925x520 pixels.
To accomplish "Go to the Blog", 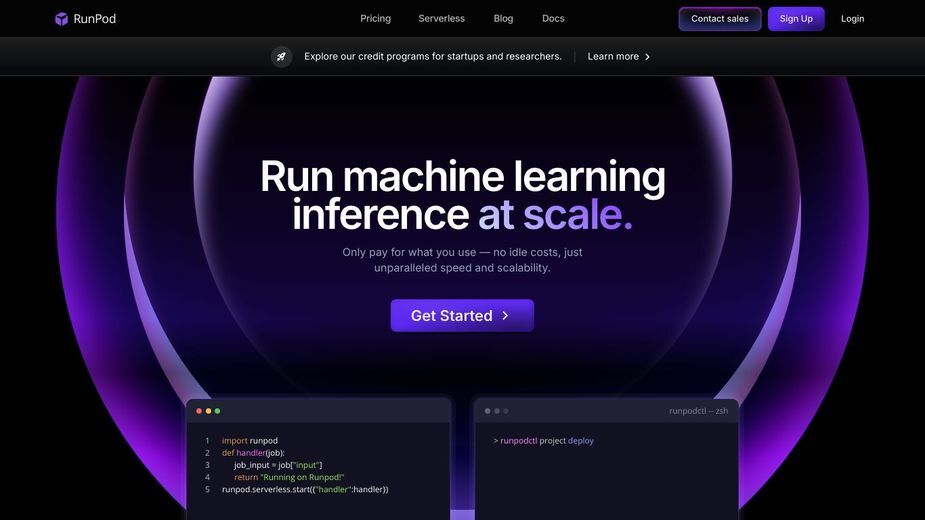I will [503, 18].
